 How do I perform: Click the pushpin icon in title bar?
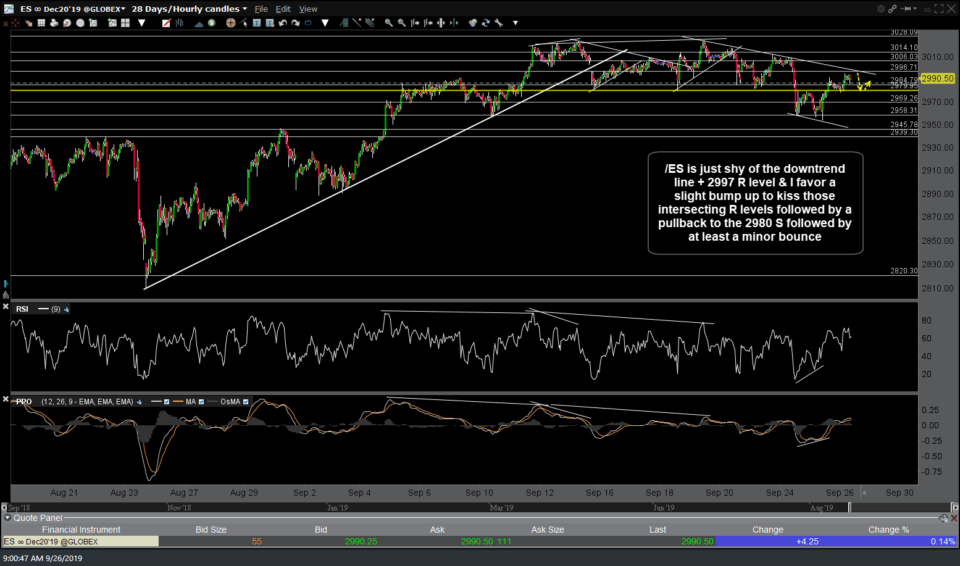[906, 9]
